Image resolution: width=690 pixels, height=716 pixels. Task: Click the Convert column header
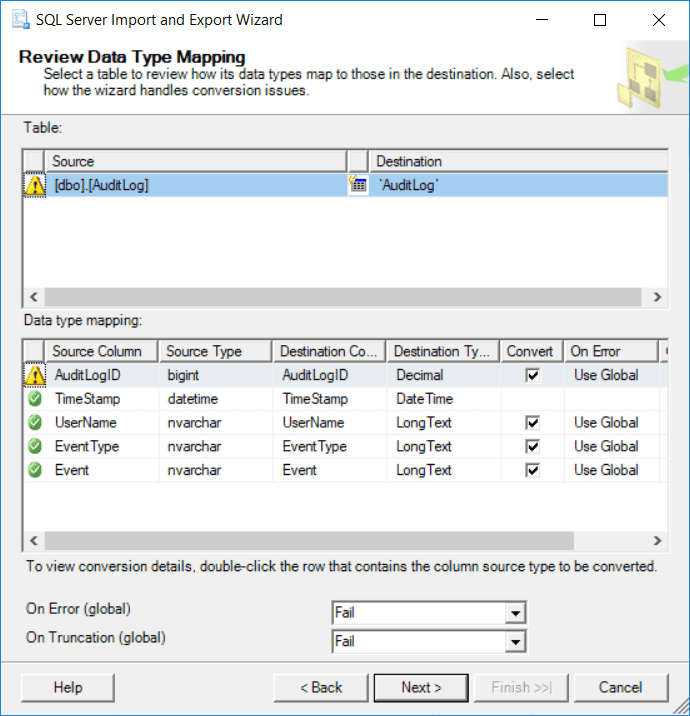532,351
